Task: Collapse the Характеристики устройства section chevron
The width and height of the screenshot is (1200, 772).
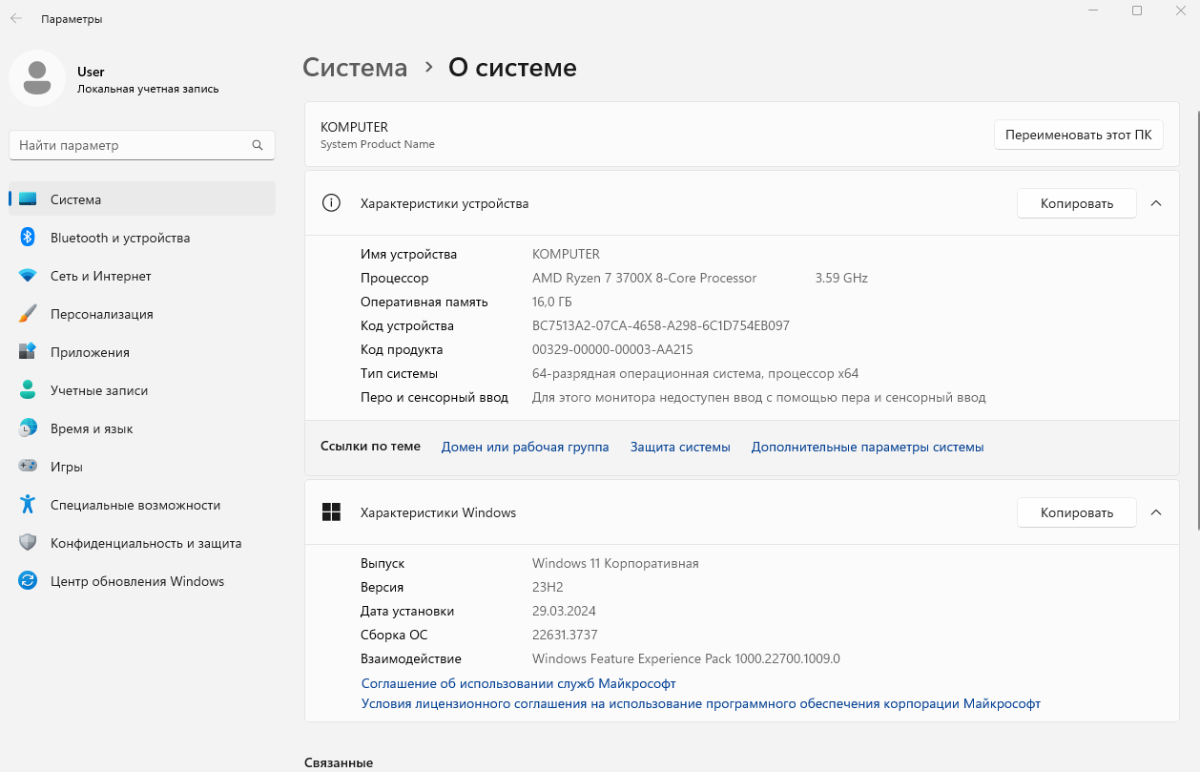Action: click(x=1156, y=203)
